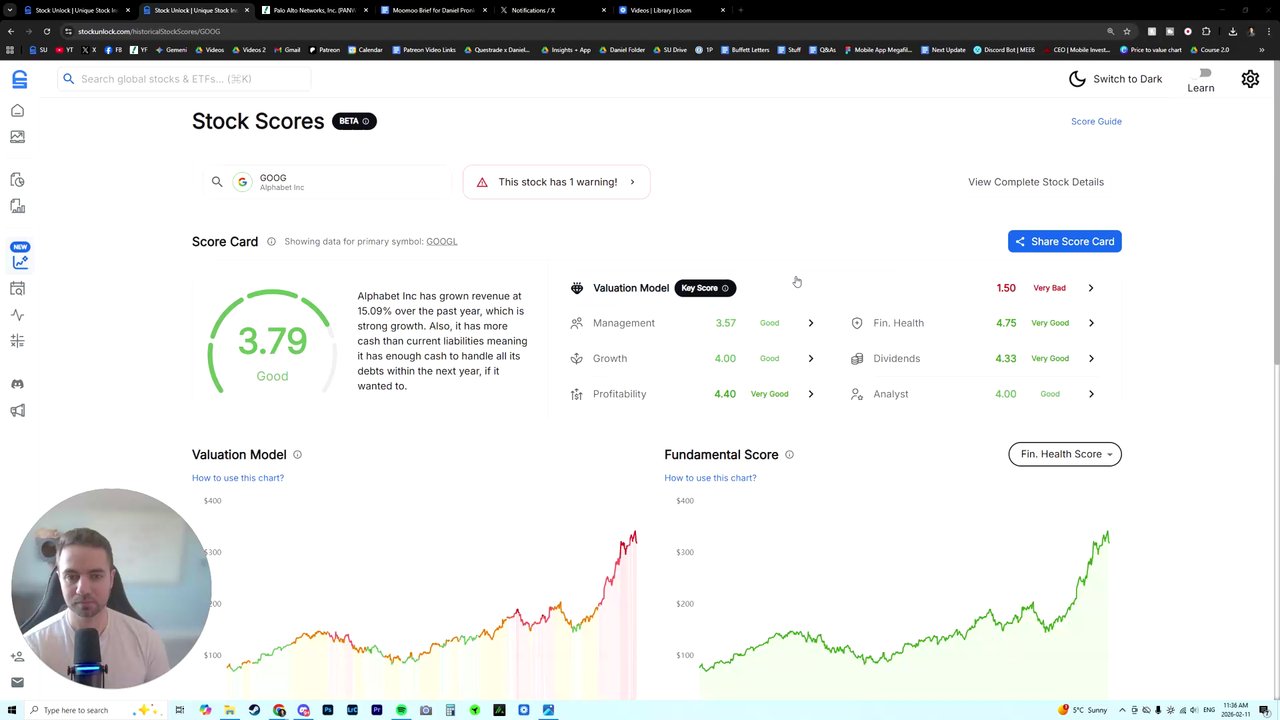Viewport: 1280px width, 720px height.
Task: Click the 3.79 Good score gauge
Action: click(x=272, y=343)
